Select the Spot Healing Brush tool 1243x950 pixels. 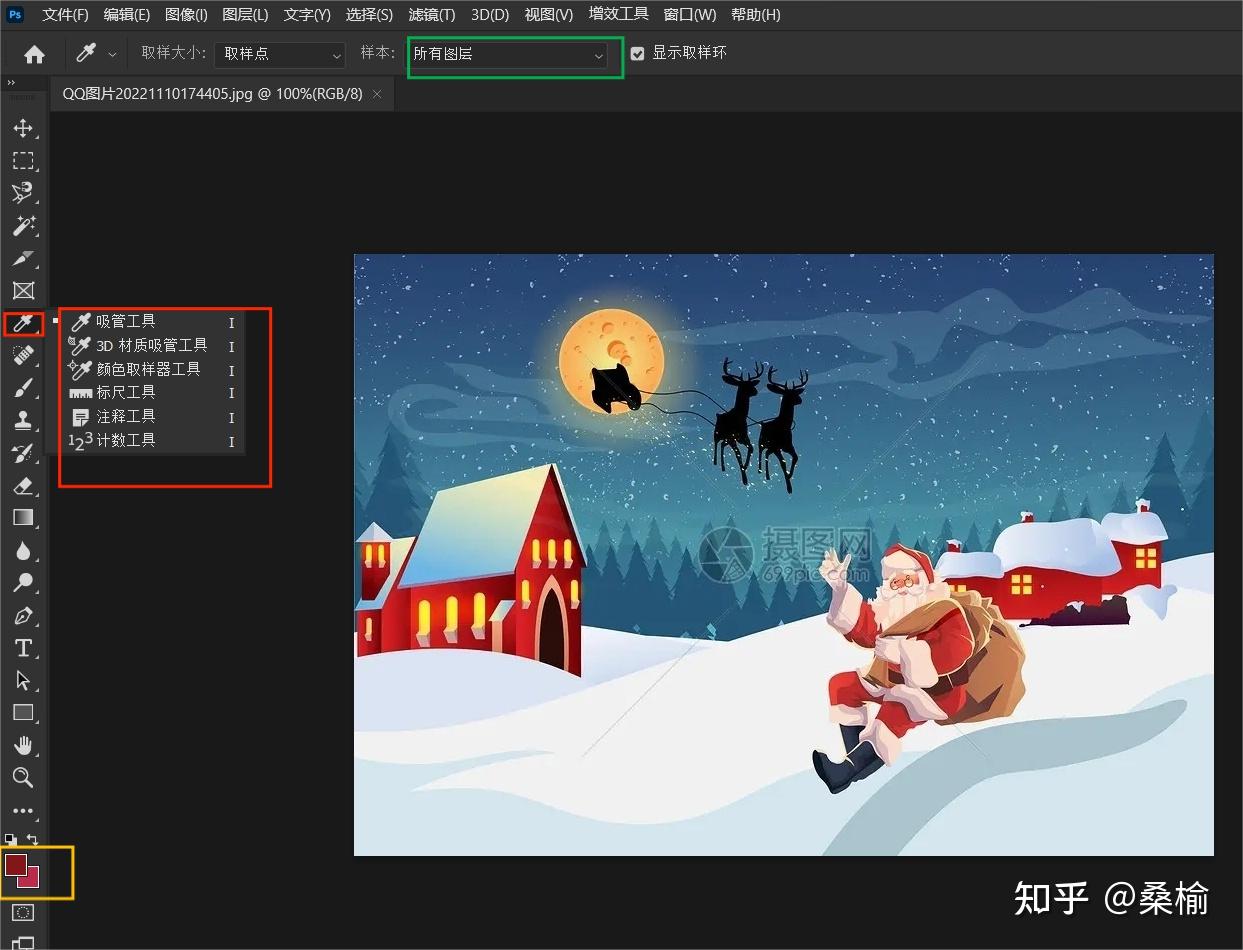point(23,355)
